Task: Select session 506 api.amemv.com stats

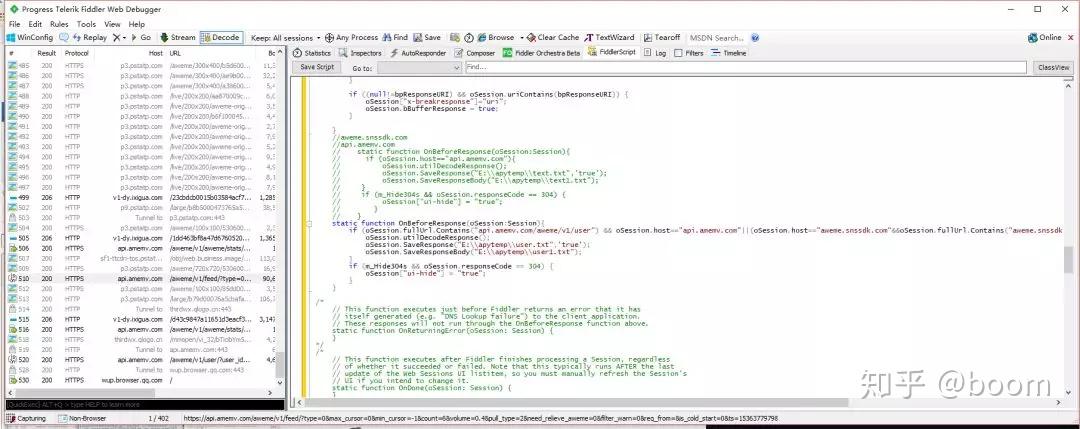Action: click(141, 248)
